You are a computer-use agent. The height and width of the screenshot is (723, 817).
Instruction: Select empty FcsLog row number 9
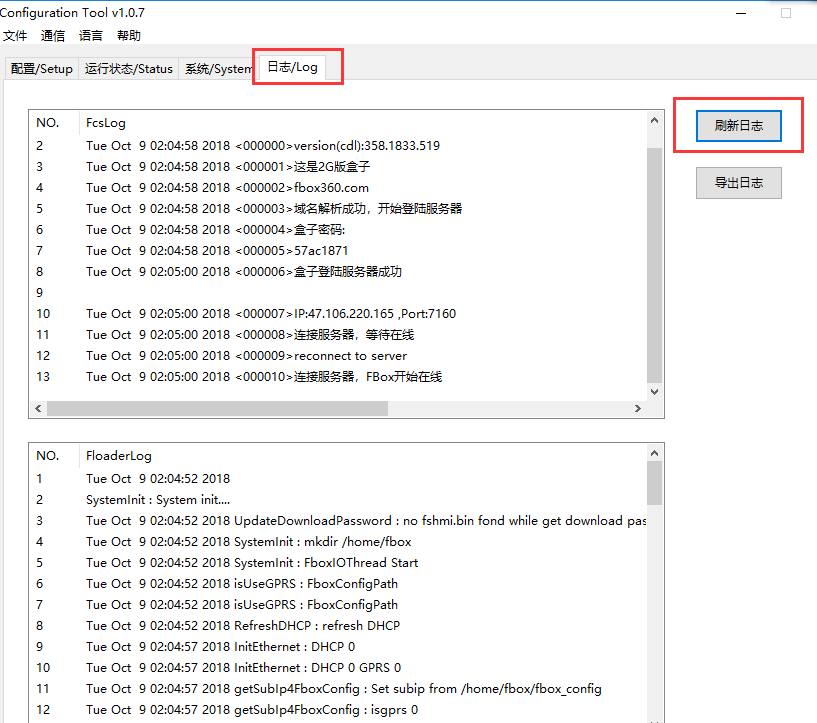(x=338, y=293)
